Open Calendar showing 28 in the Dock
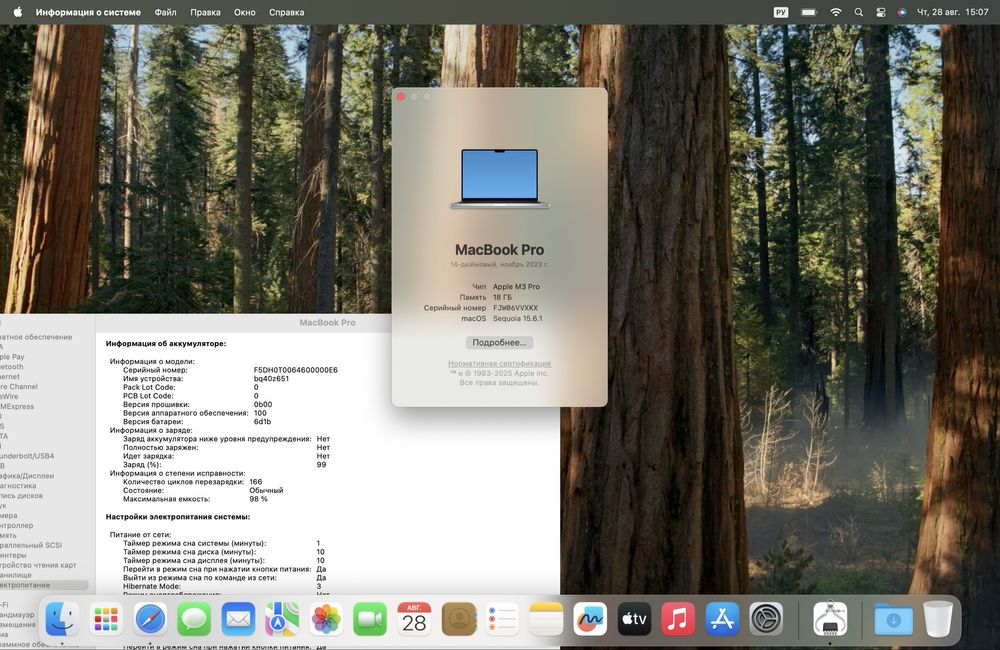Image resolution: width=1000 pixels, height=650 pixels. pos(414,619)
